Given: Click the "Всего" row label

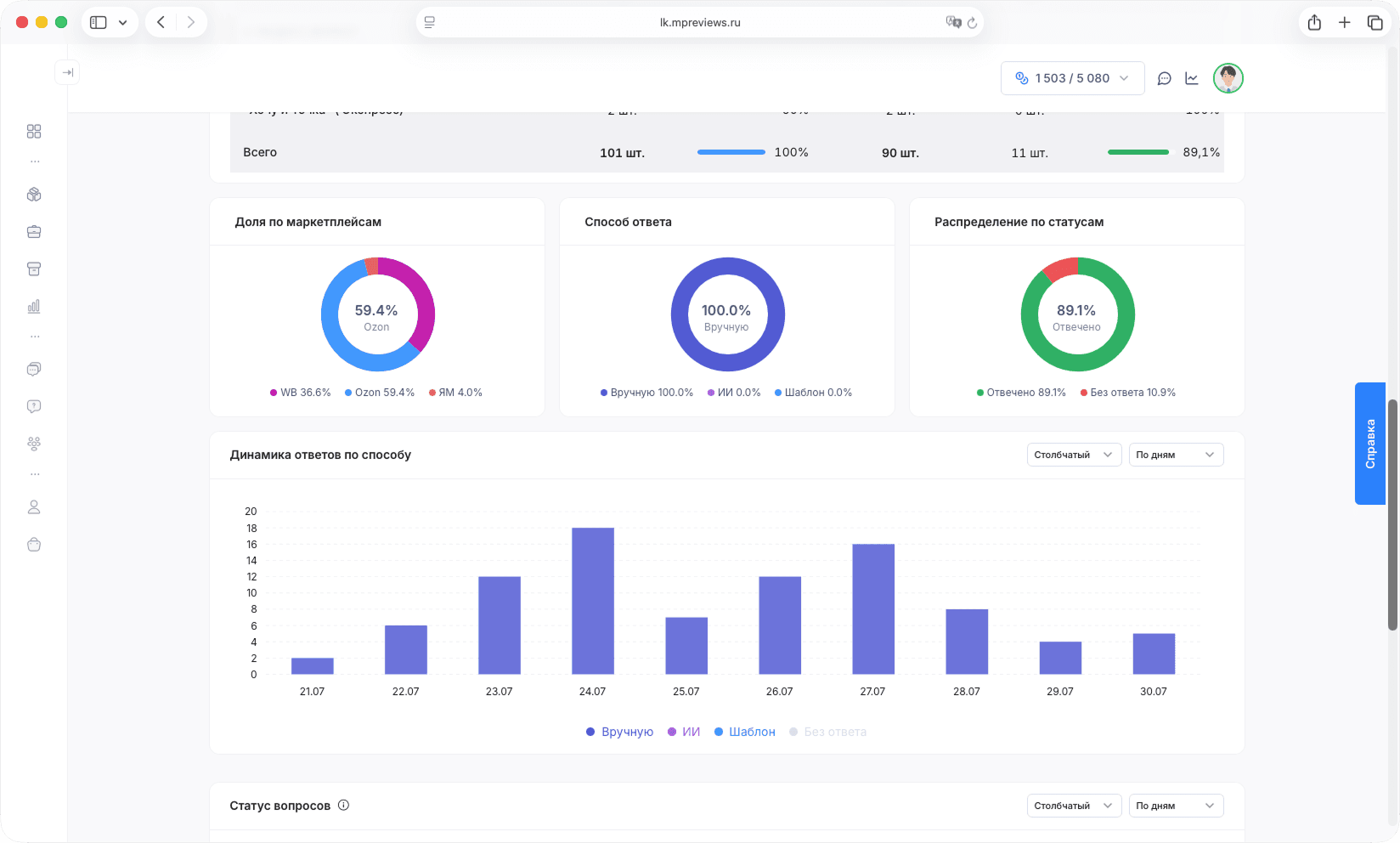Looking at the screenshot, I should click(260, 152).
